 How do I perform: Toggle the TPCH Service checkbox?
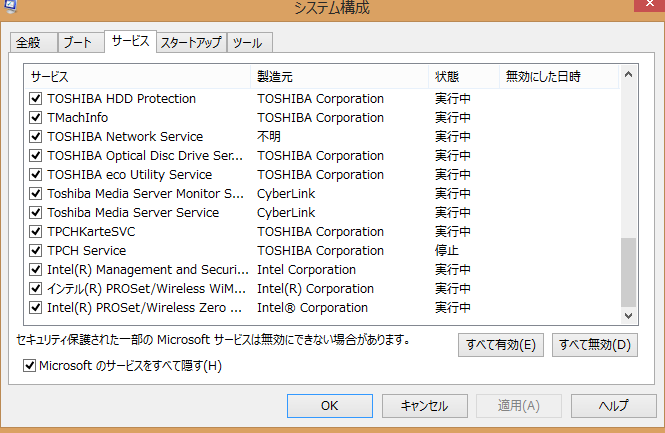click(36, 251)
